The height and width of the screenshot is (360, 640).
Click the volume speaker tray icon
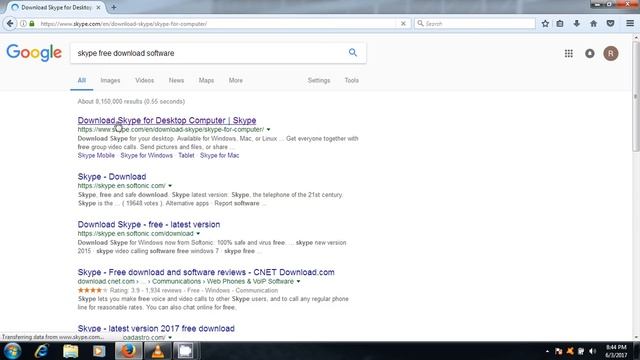click(592, 351)
